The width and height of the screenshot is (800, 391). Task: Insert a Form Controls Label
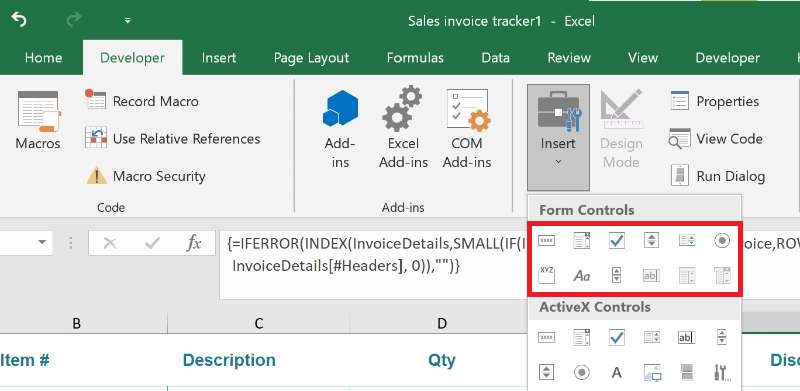click(582, 276)
